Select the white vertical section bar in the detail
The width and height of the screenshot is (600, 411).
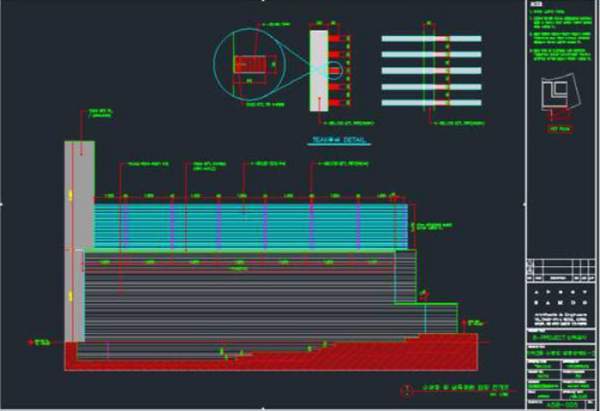click(x=319, y=71)
